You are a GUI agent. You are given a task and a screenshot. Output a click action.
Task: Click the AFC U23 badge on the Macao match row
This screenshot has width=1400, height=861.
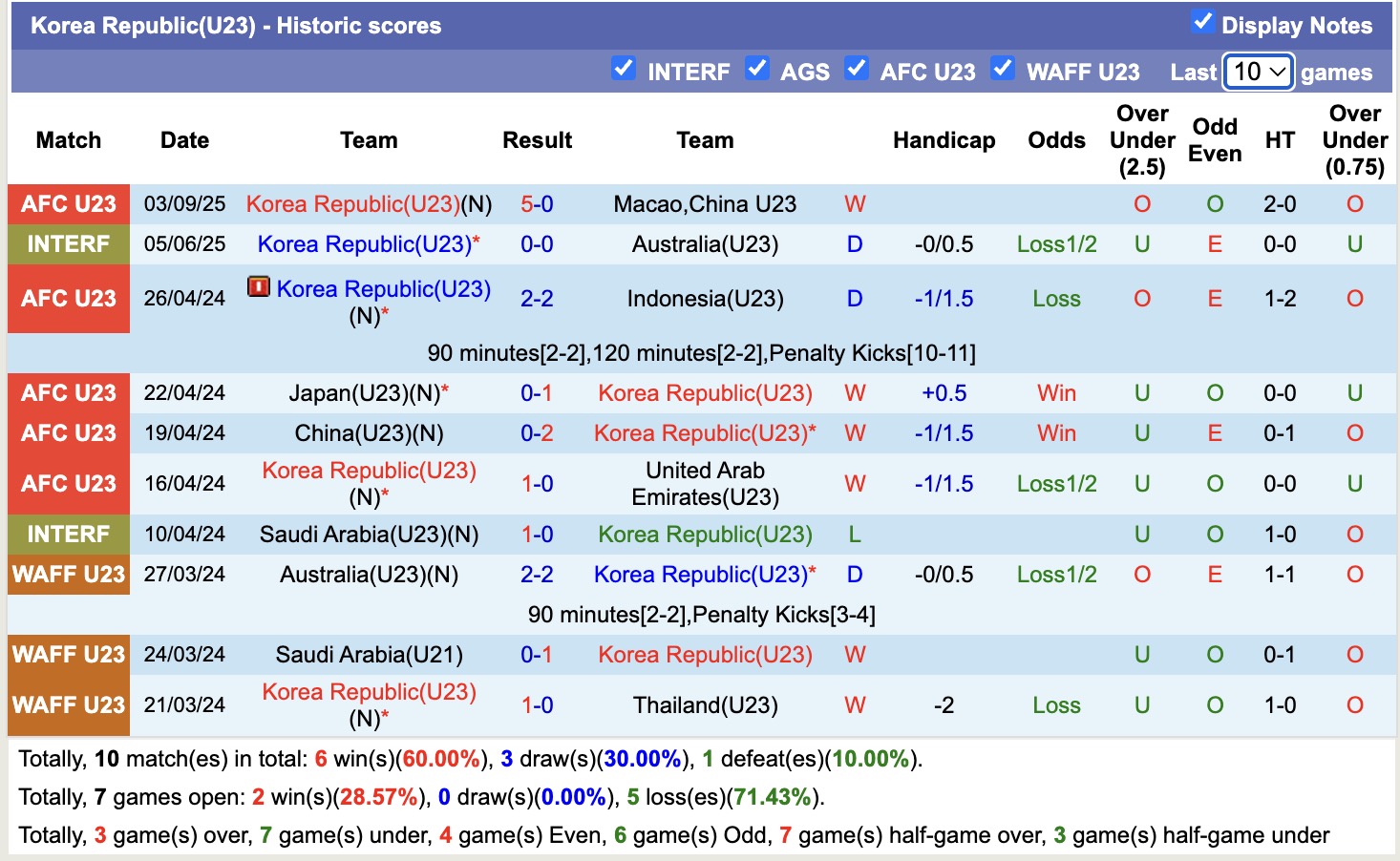point(68,203)
